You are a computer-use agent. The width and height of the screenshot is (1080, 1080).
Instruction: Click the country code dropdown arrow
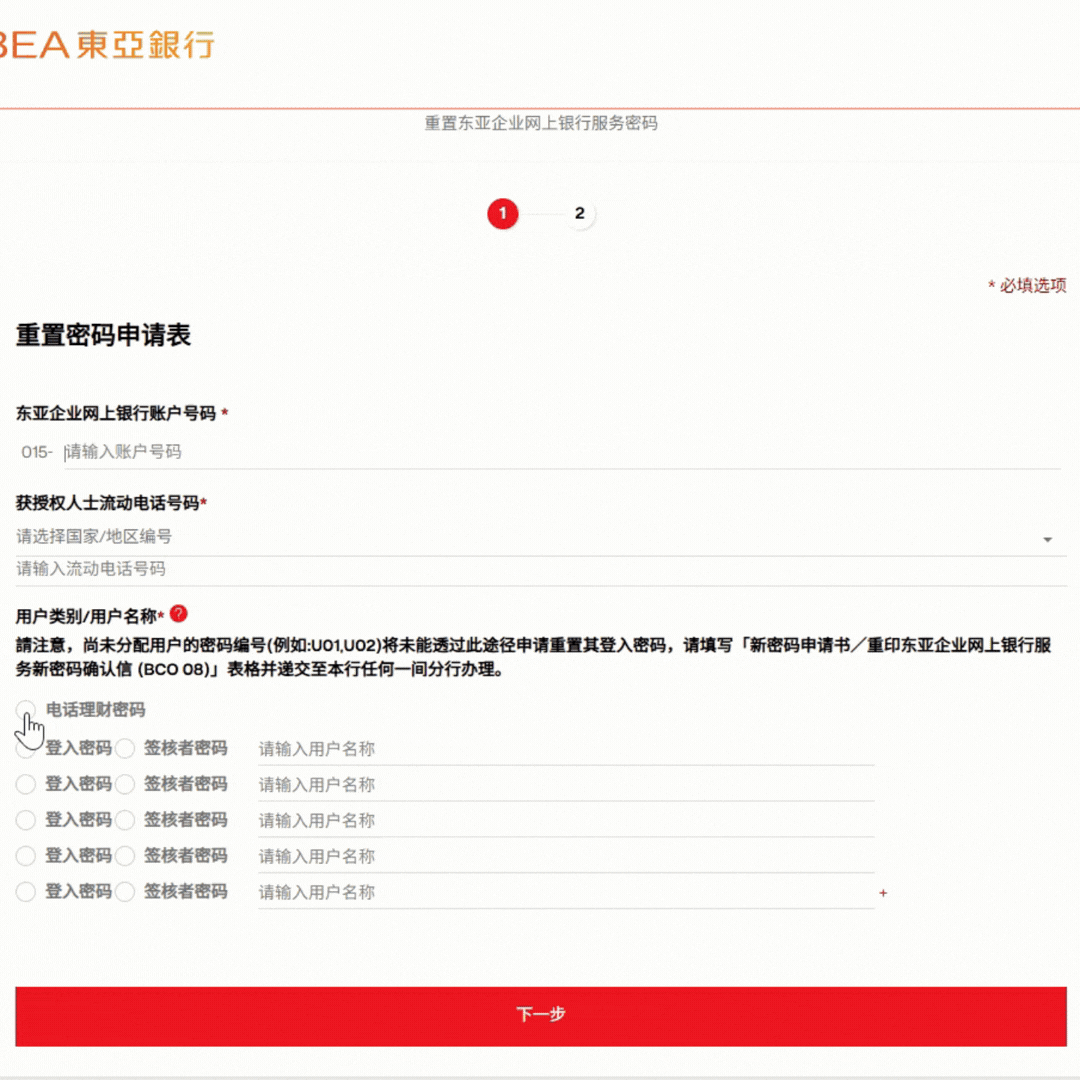(x=1047, y=539)
